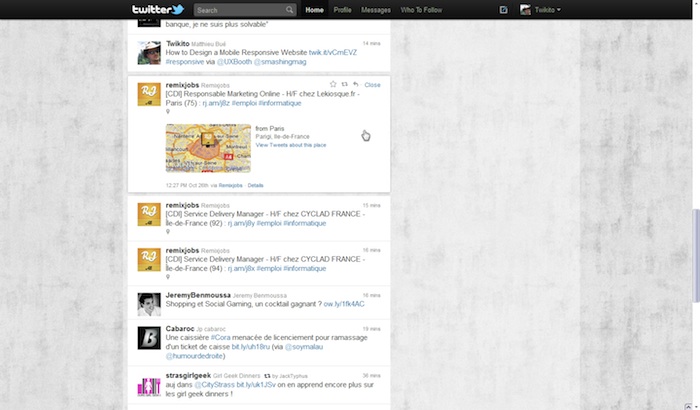Go to the Profile tab
This screenshot has height=410, width=700.
click(x=342, y=10)
